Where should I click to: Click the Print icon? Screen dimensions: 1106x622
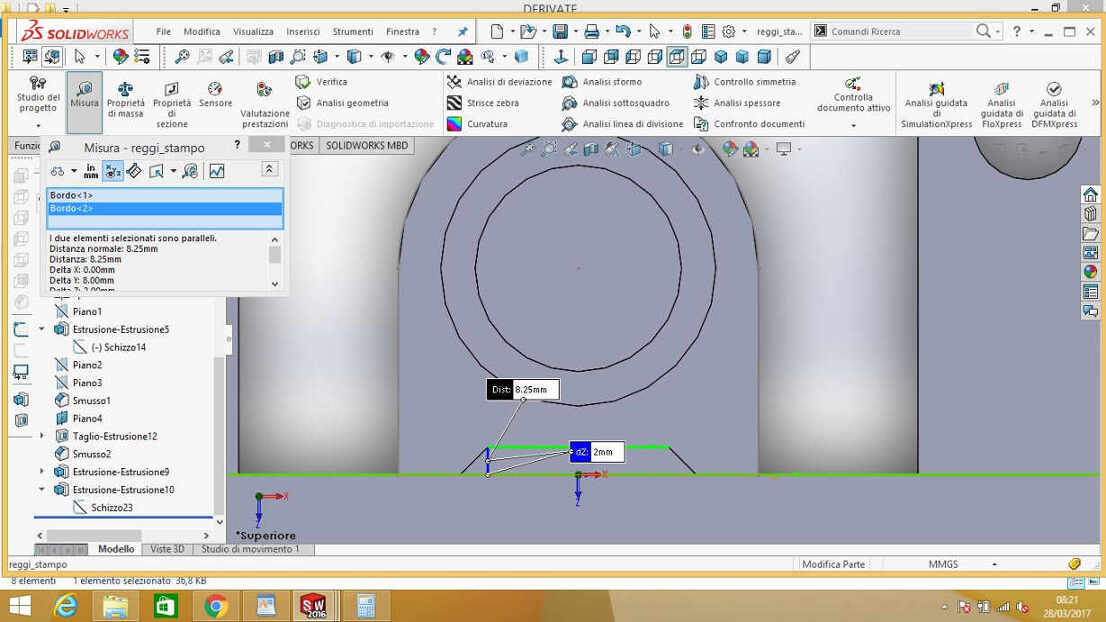pos(592,31)
